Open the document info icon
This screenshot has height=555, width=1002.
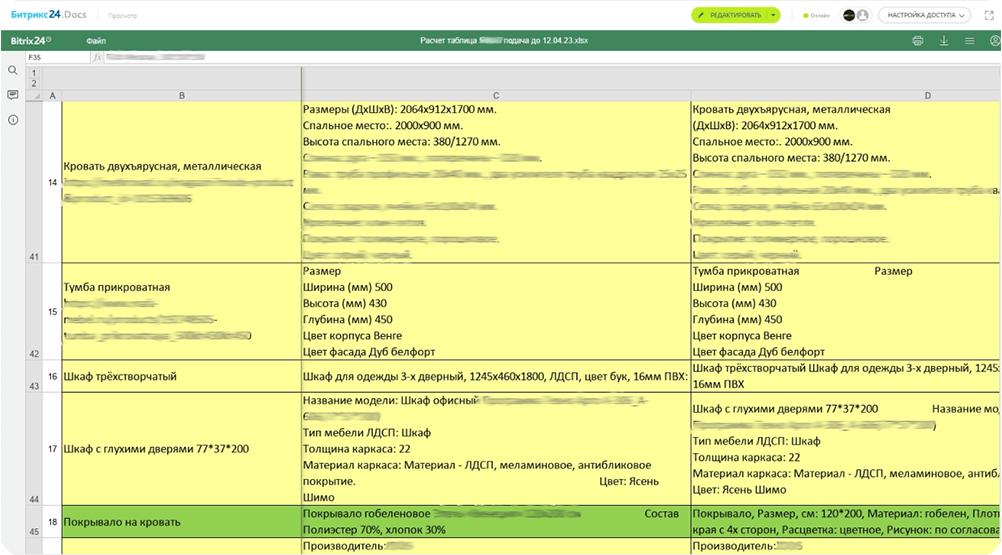coord(13,119)
